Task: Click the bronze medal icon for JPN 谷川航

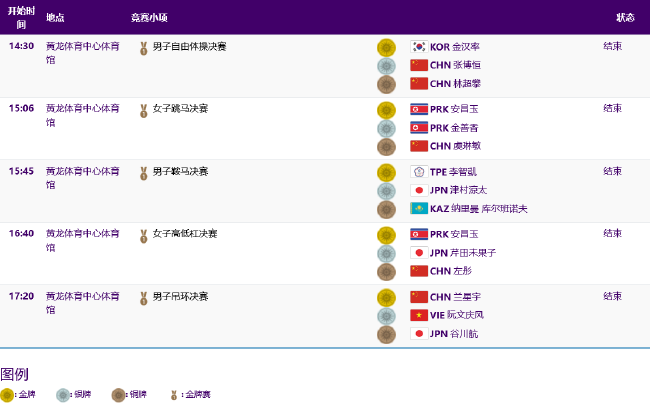Action: pyautogui.click(x=386, y=334)
